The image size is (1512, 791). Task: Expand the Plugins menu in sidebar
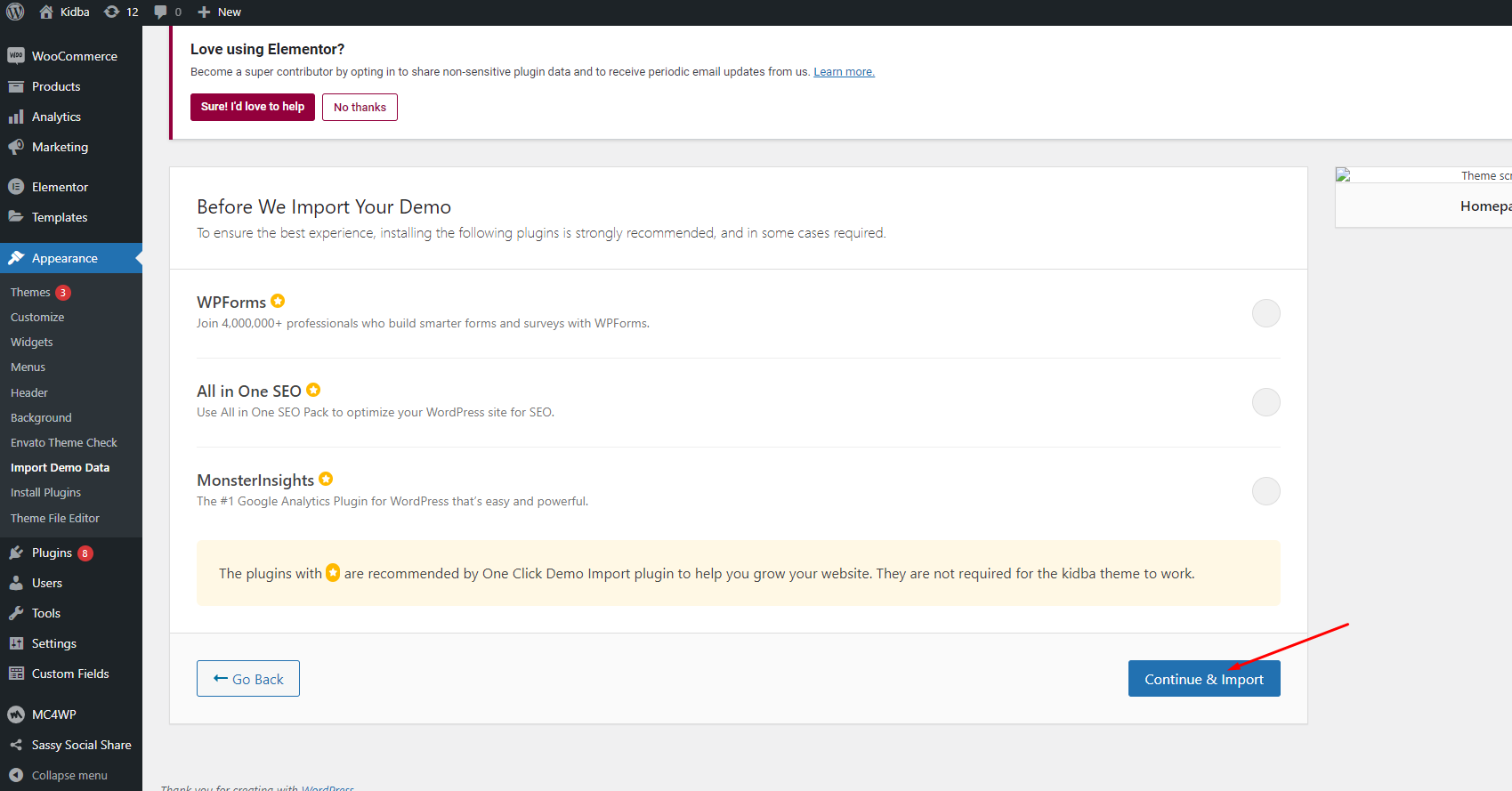click(x=52, y=553)
